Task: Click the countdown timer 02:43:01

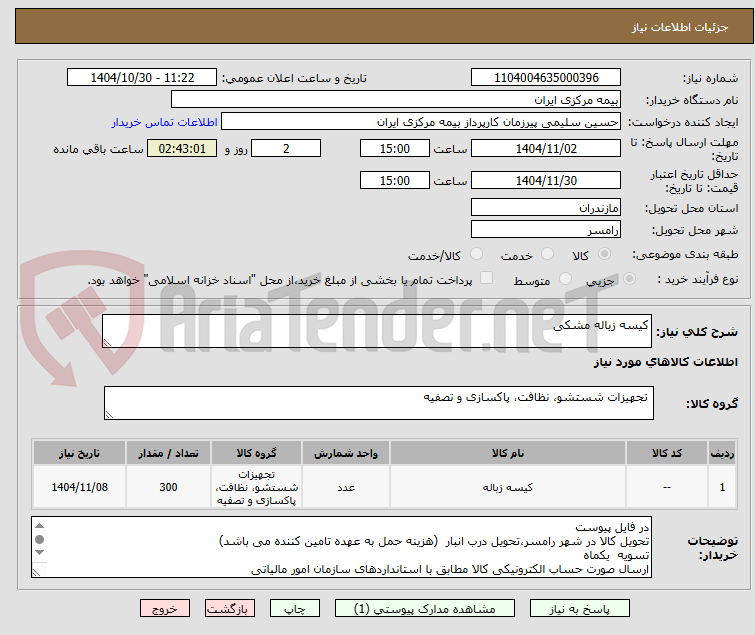Action: point(182,148)
